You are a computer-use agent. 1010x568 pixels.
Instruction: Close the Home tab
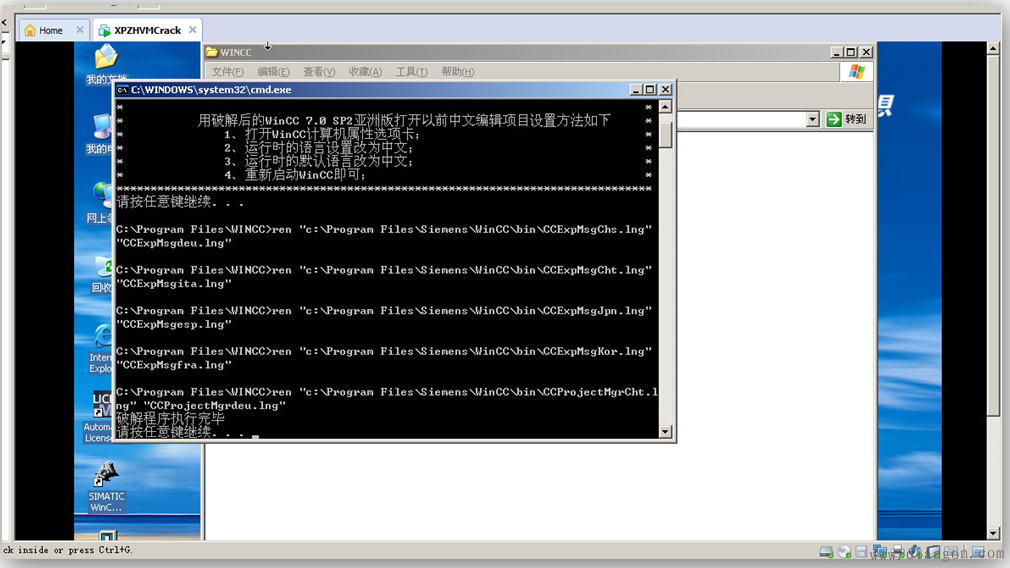coord(80,30)
